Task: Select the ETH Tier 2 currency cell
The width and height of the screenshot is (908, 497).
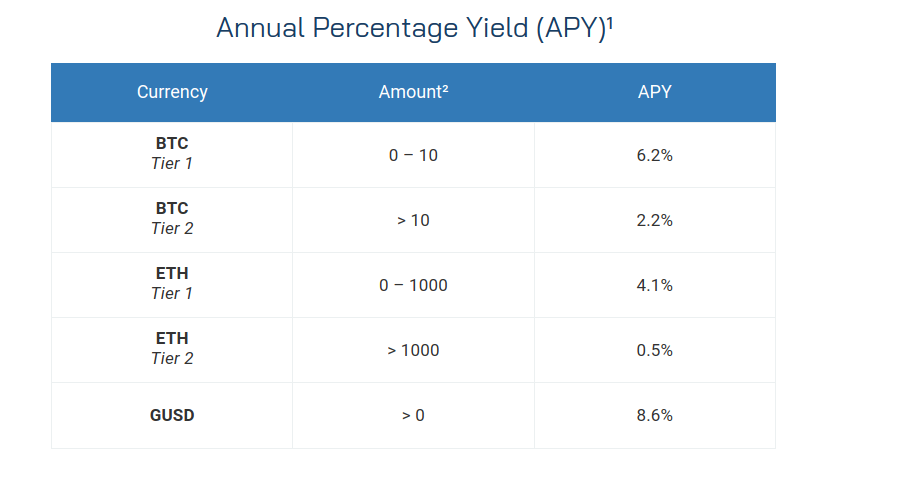Action: point(172,349)
